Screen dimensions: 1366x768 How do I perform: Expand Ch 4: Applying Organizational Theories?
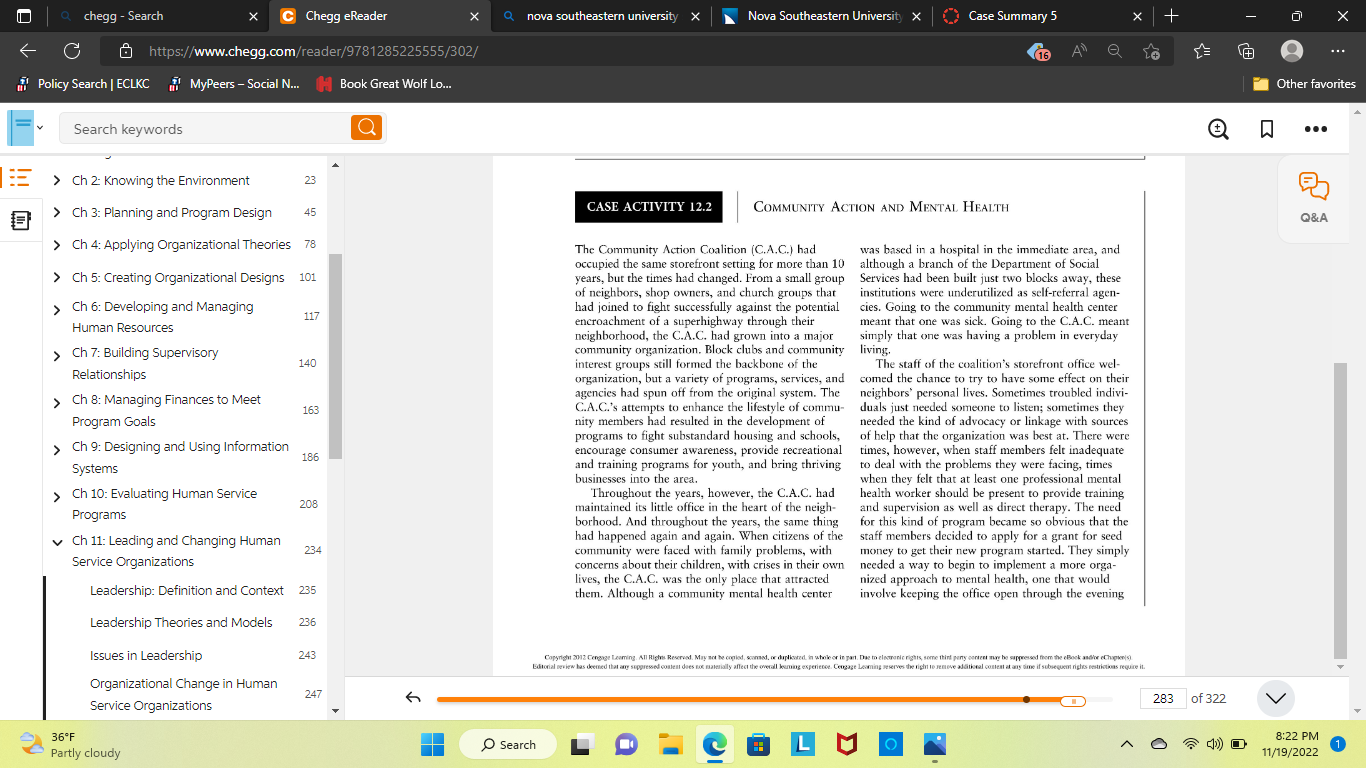click(57, 245)
